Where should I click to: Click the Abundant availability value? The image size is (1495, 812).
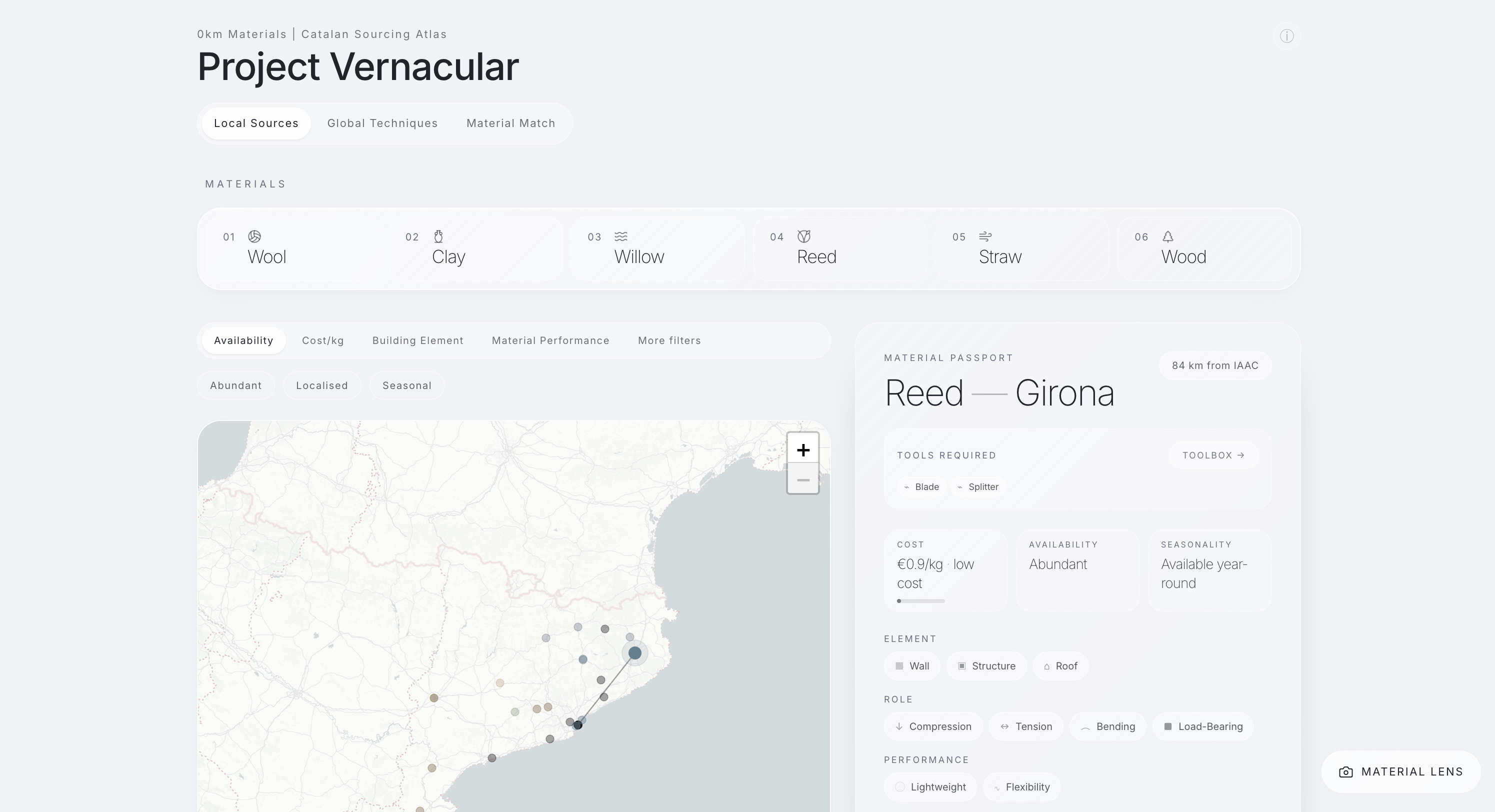(x=1057, y=564)
